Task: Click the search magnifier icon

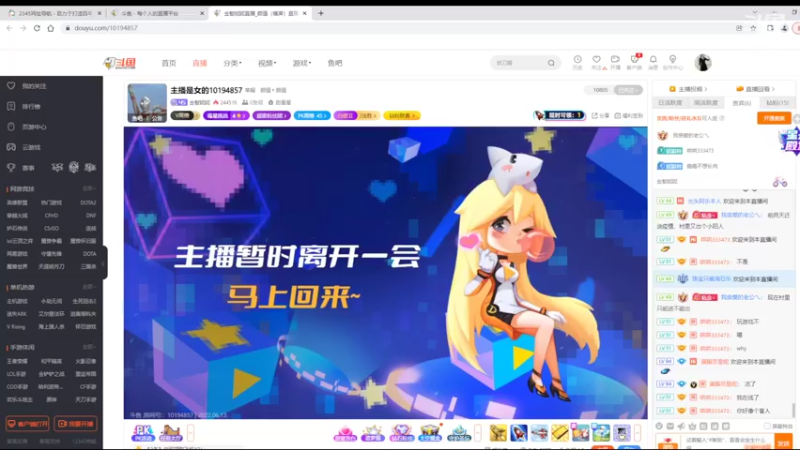Action: tap(551, 63)
